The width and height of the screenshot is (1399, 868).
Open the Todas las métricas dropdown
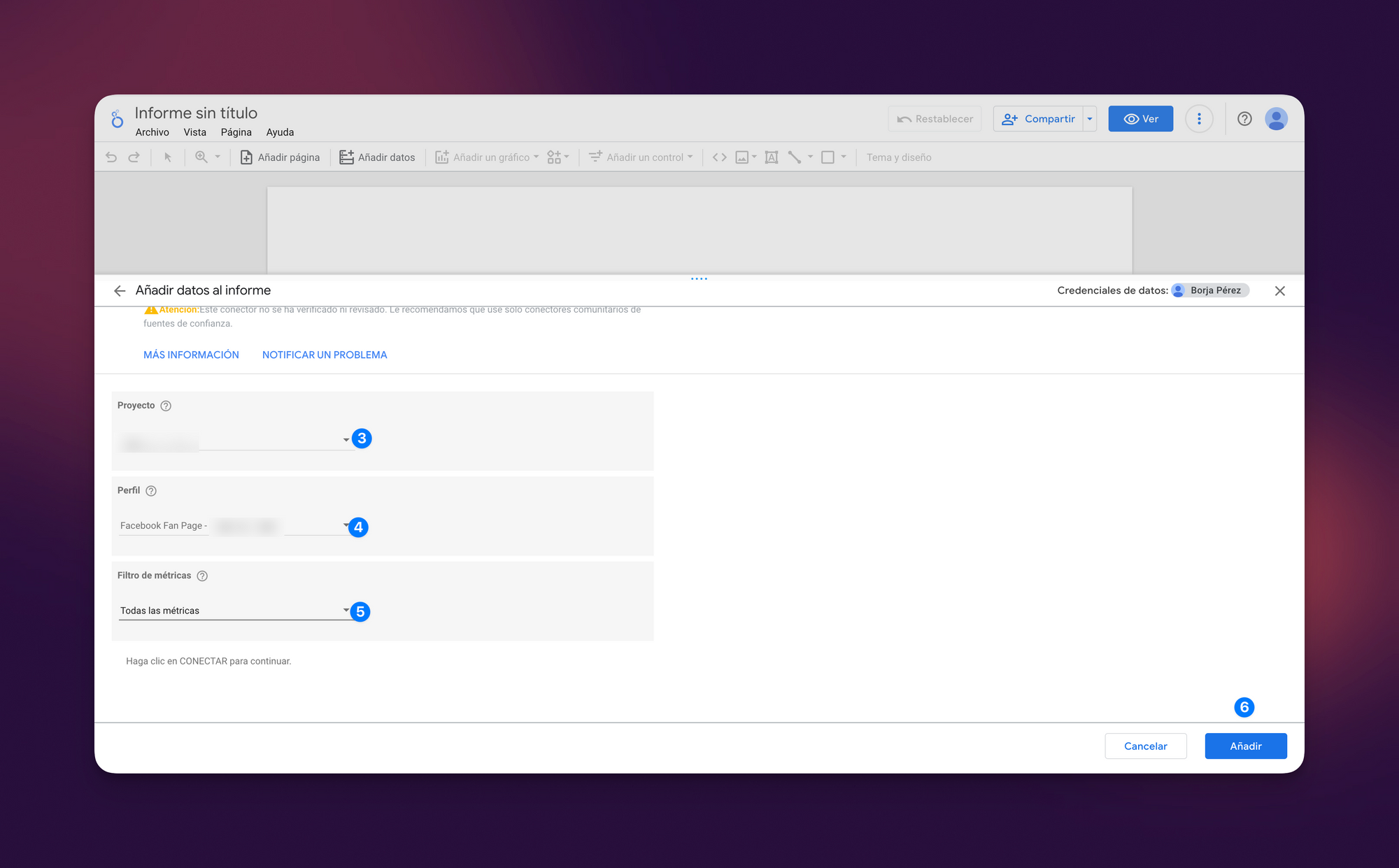(235, 611)
